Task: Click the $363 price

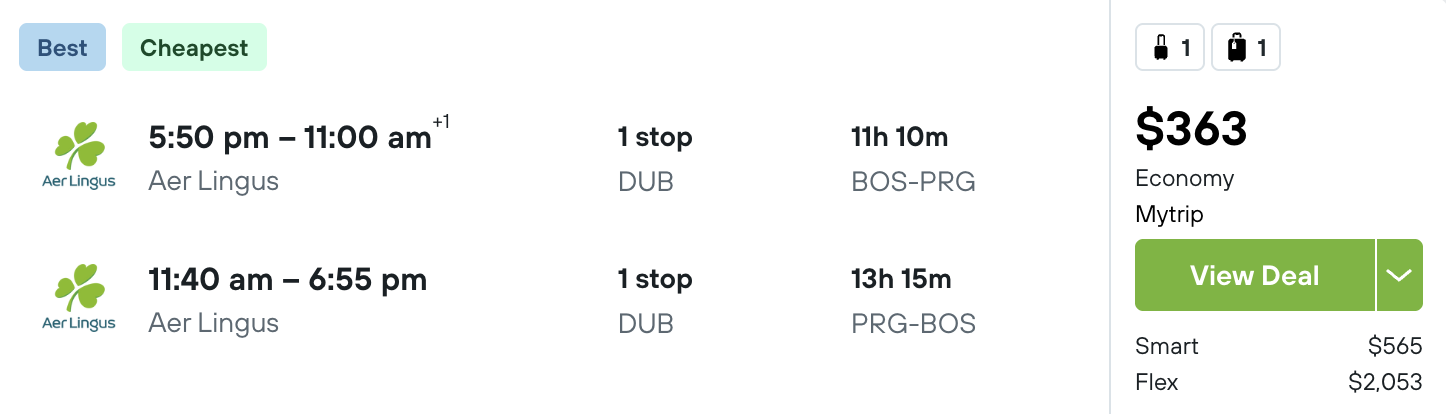Action: coord(1192,128)
